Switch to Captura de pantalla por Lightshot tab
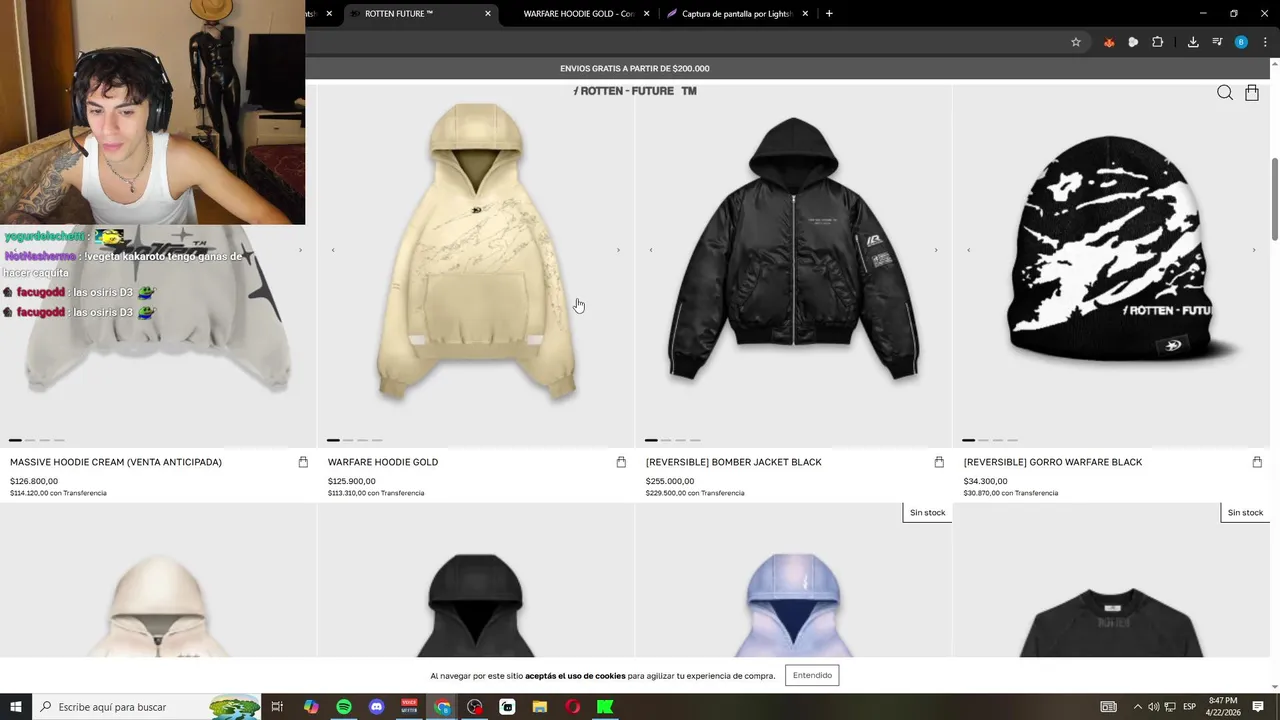Screen dimensions: 1280x720 point(736,14)
